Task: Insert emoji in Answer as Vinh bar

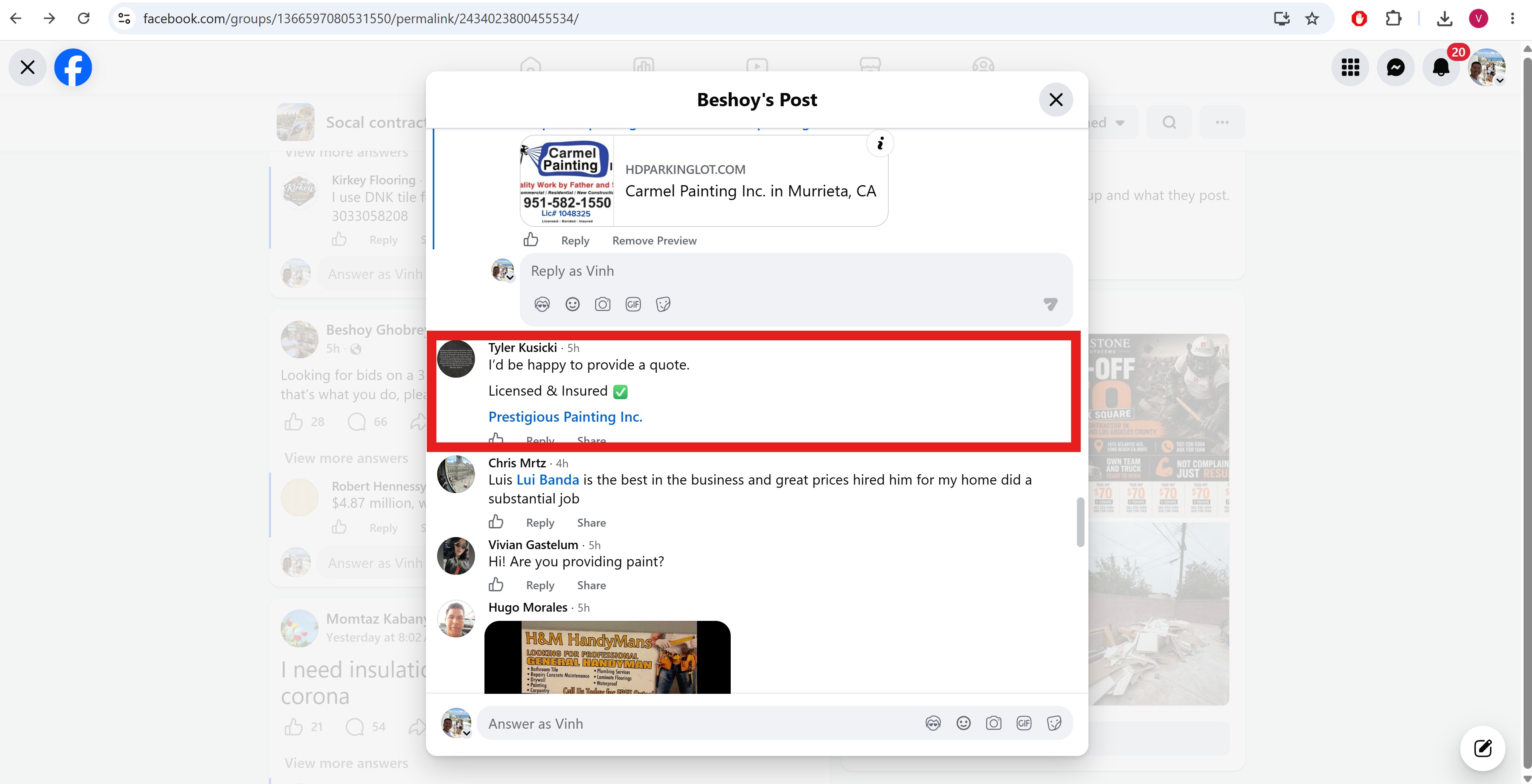Action: tap(963, 723)
